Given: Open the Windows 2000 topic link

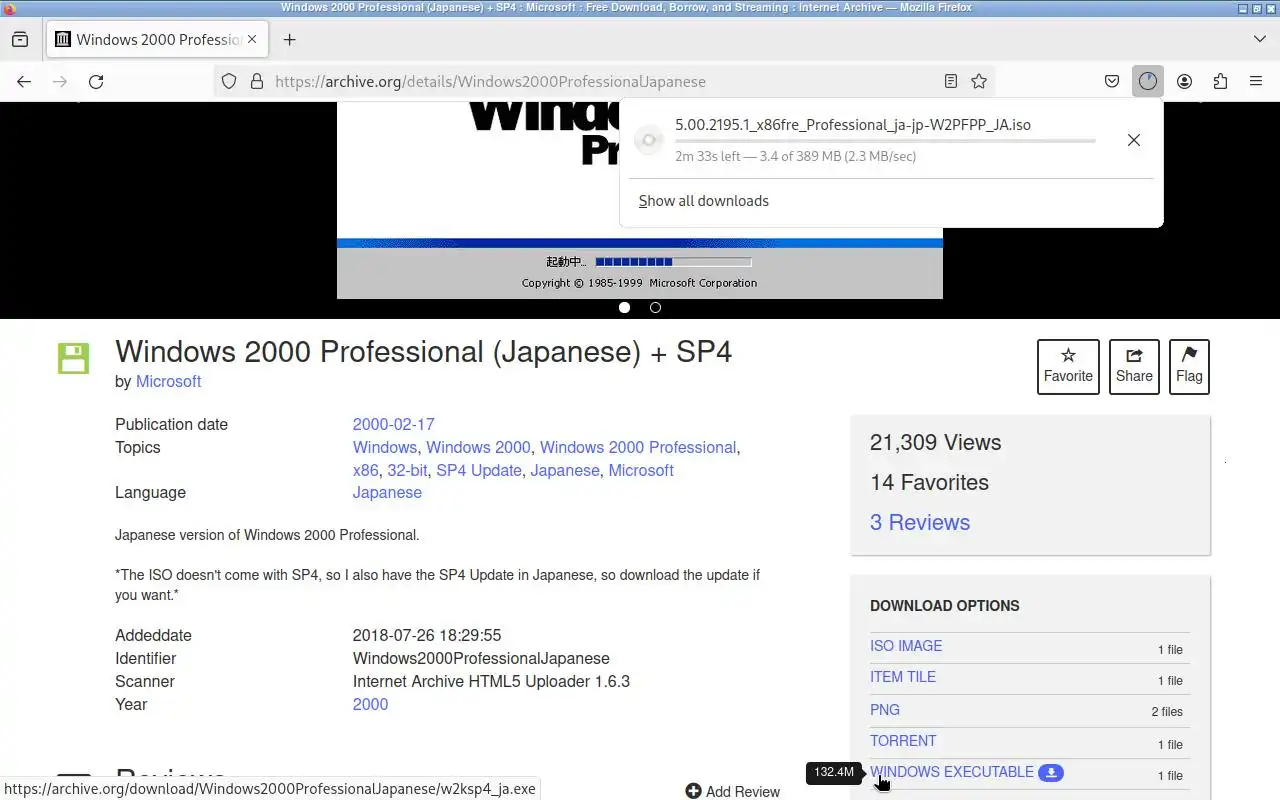Looking at the screenshot, I should pyautogui.click(x=478, y=447).
